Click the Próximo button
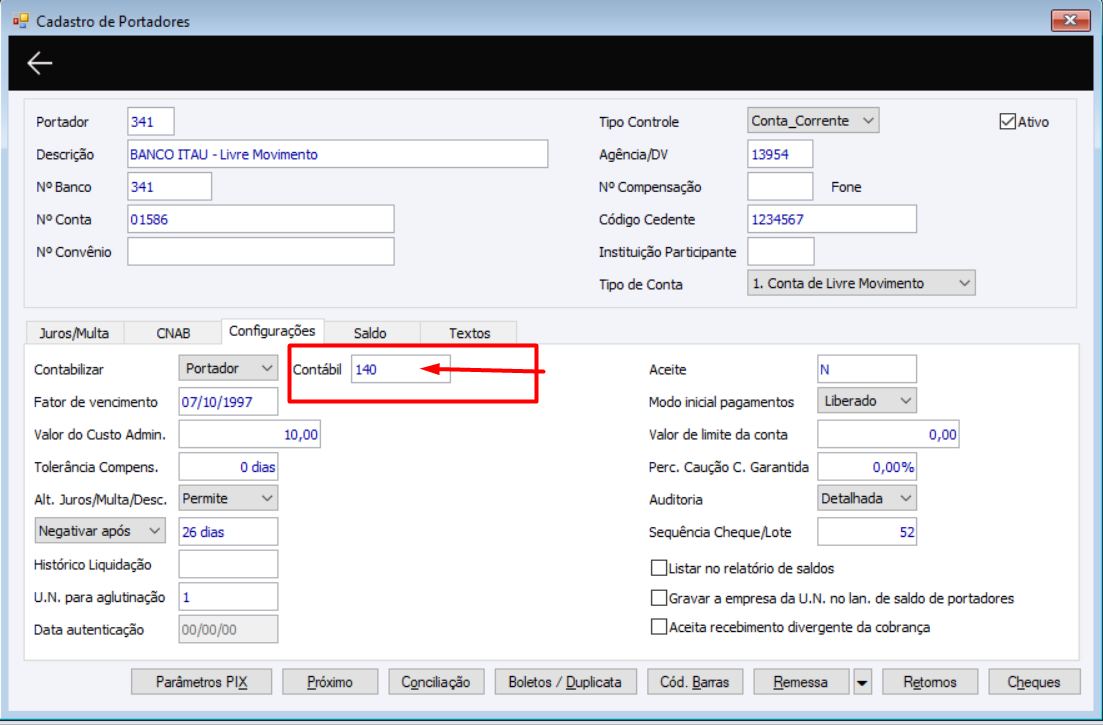The image size is (1103, 725). click(x=330, y=682)
